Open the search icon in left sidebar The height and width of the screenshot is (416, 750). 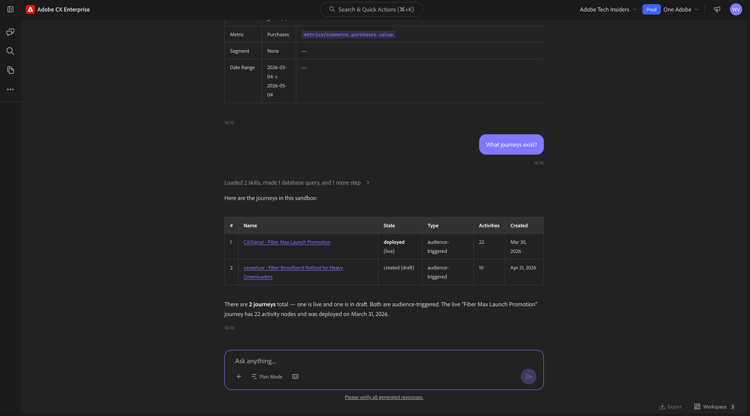pyautogui.click(x=10, y=51)
